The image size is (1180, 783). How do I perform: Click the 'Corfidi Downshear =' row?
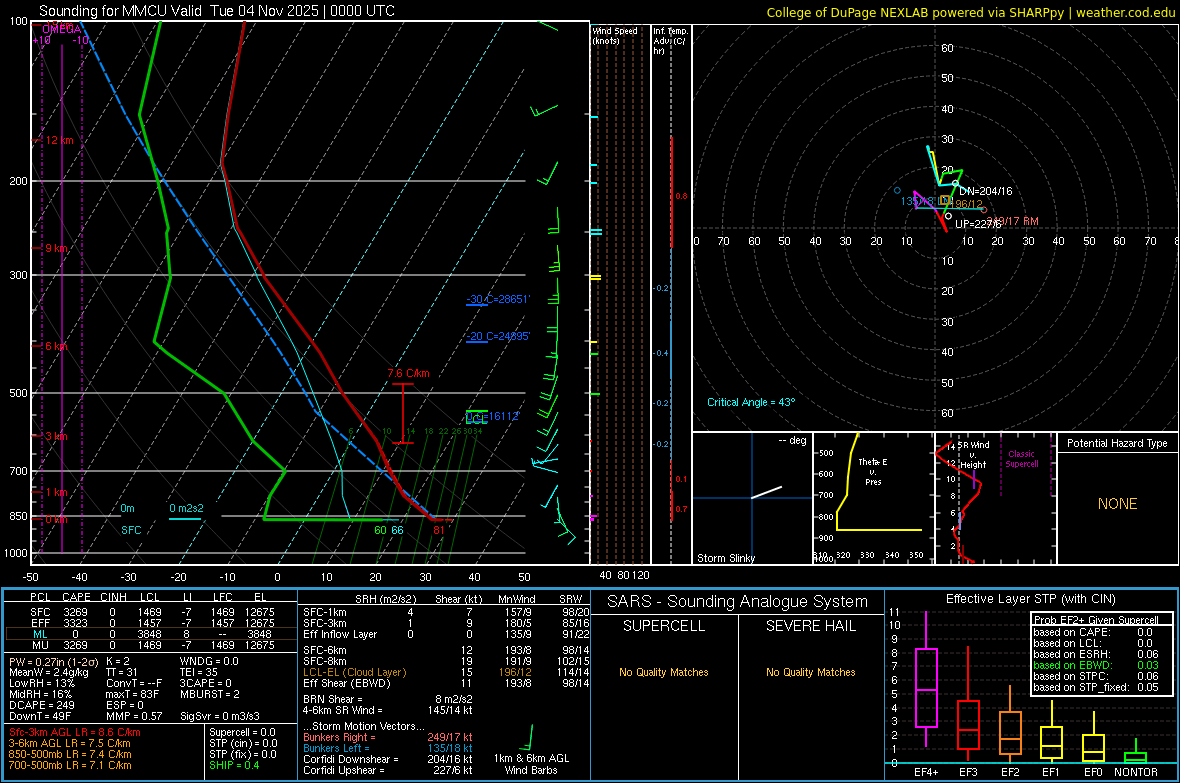point(388,760)
